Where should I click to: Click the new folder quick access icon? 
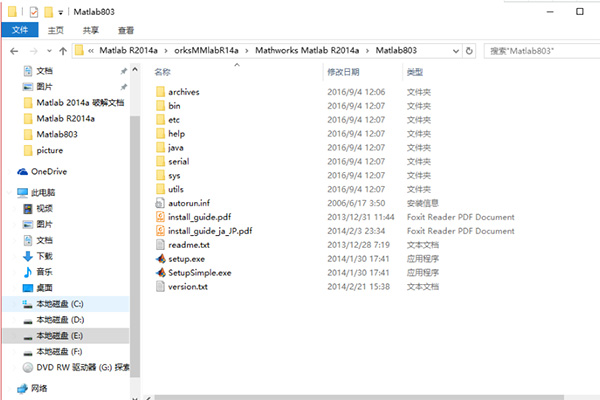click(x=49, y=12)
